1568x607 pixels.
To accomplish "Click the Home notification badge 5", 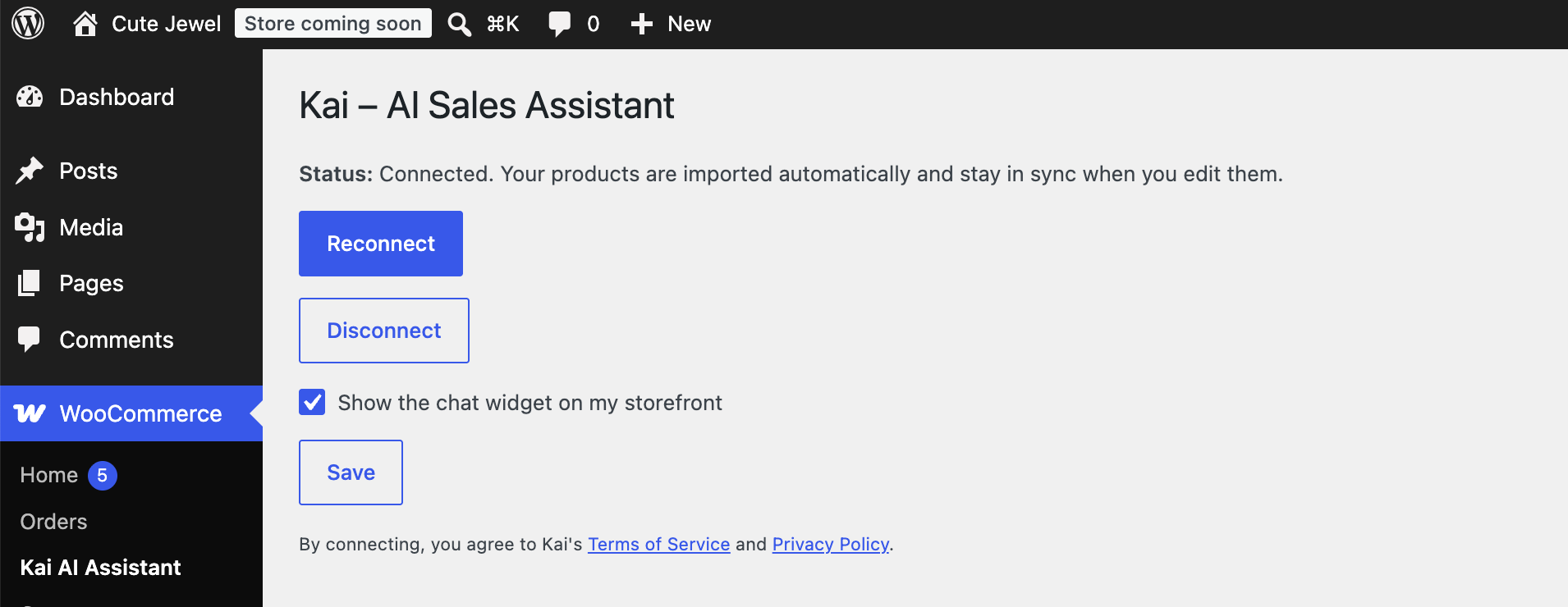I will tap(103, 476).
